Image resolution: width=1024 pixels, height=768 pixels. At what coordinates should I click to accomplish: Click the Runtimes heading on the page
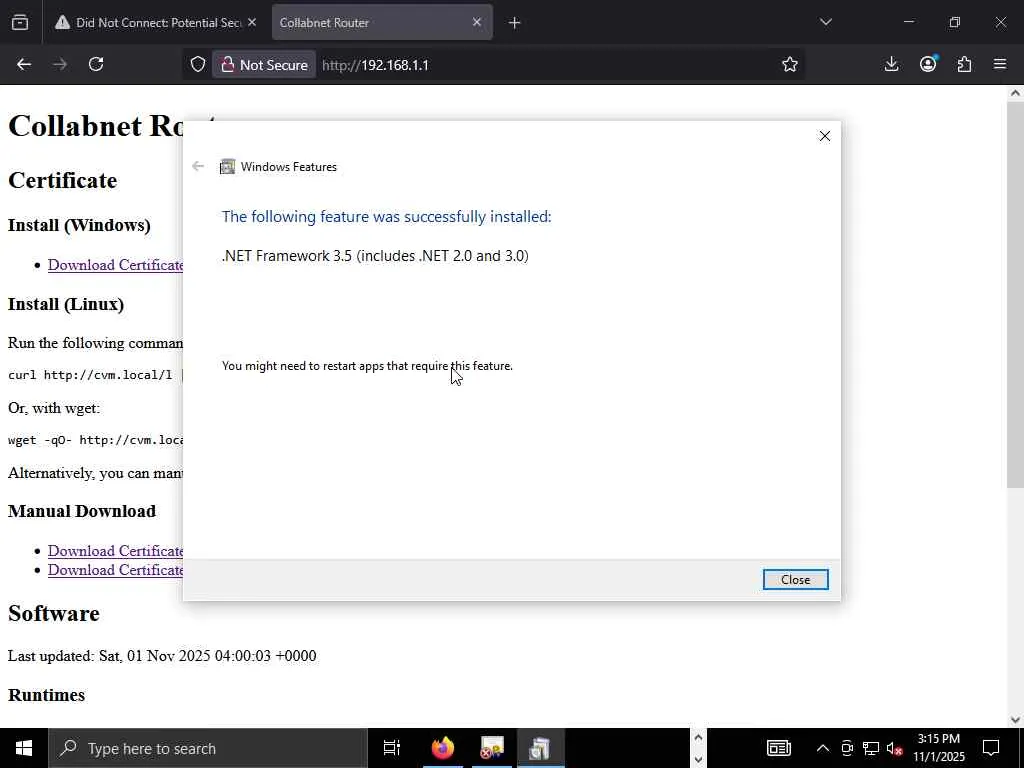(46, 695)
